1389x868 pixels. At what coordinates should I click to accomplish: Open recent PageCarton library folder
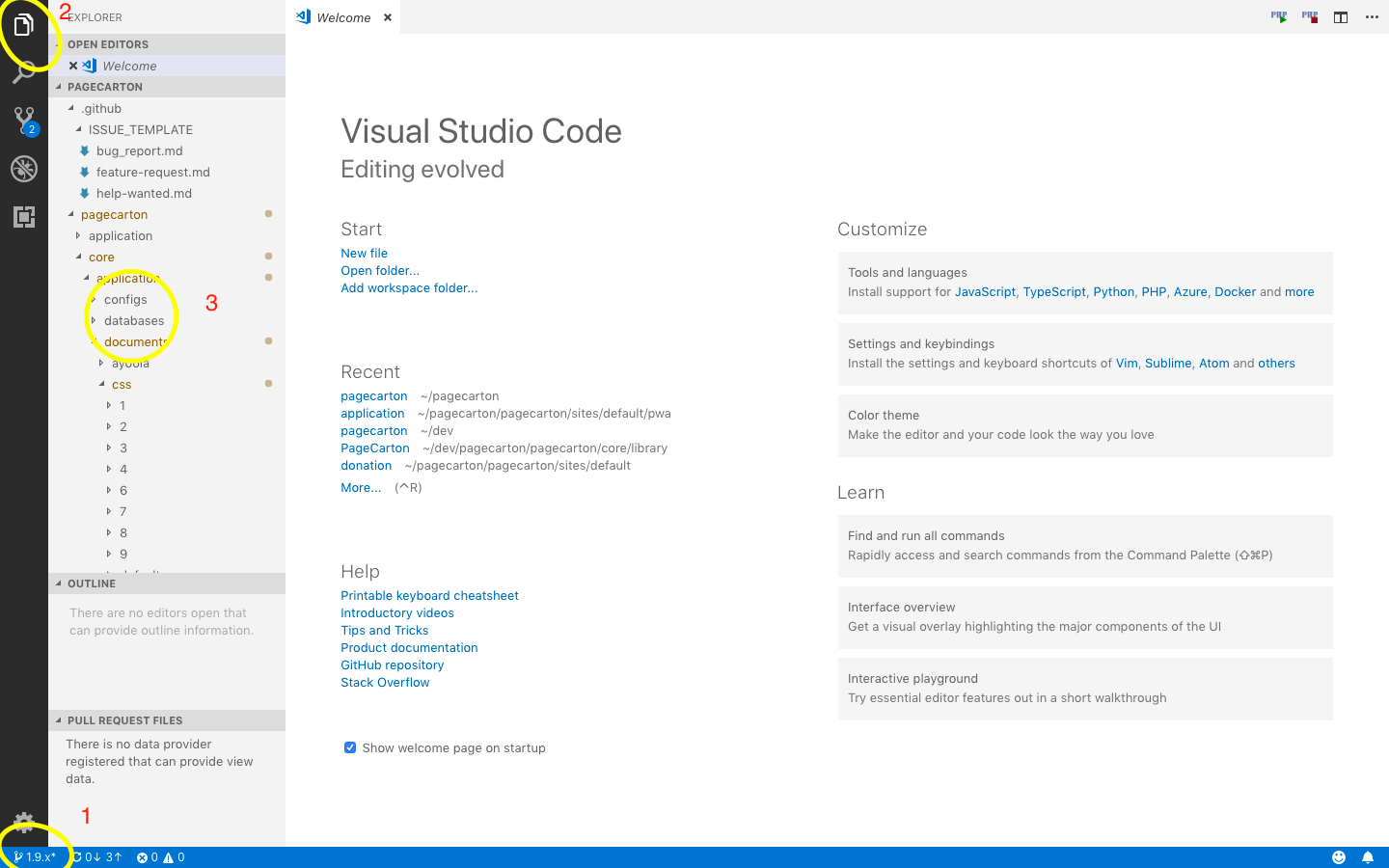point(375,448)
